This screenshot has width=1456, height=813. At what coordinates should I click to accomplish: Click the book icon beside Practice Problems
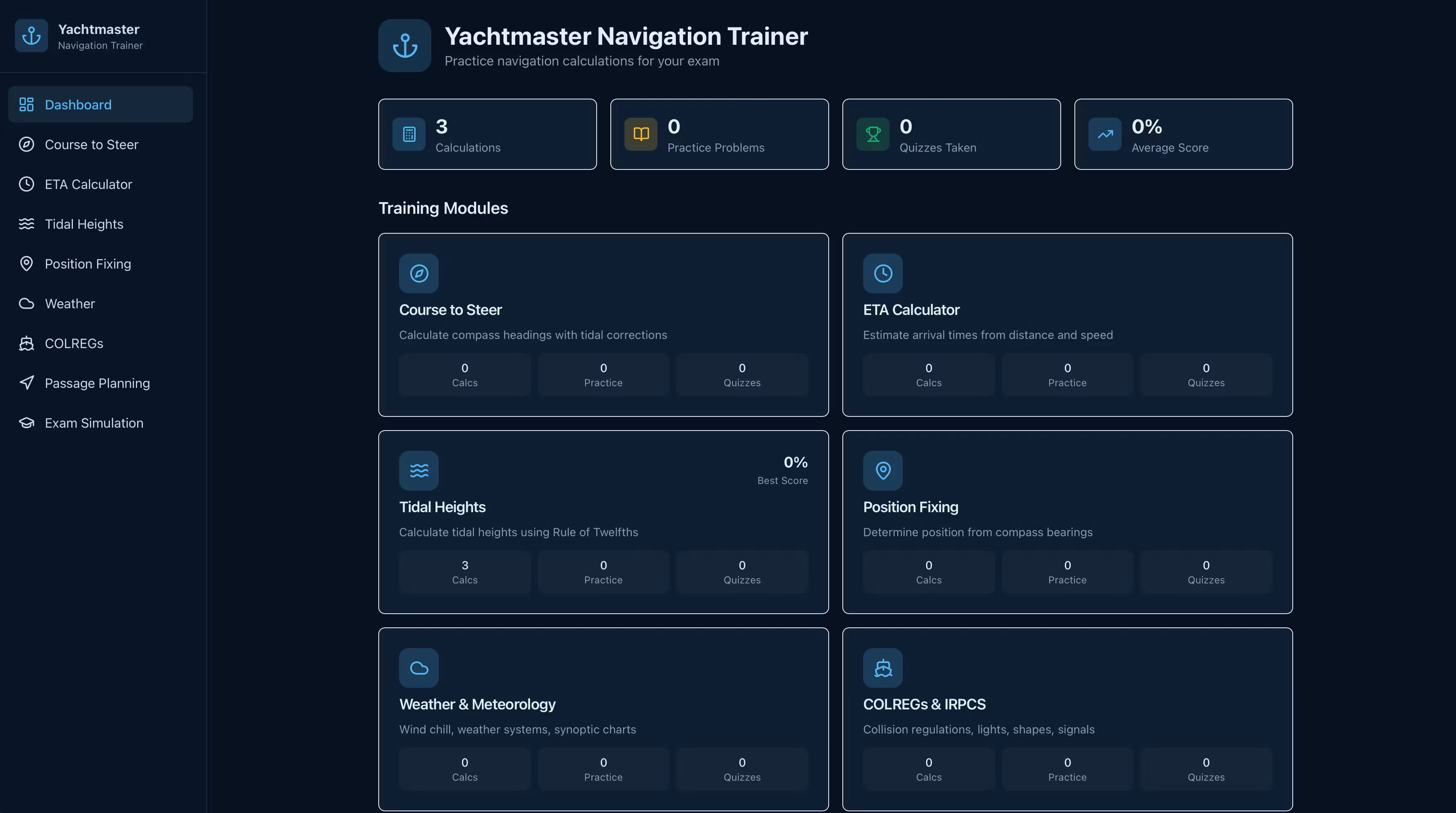pos(641,135)
